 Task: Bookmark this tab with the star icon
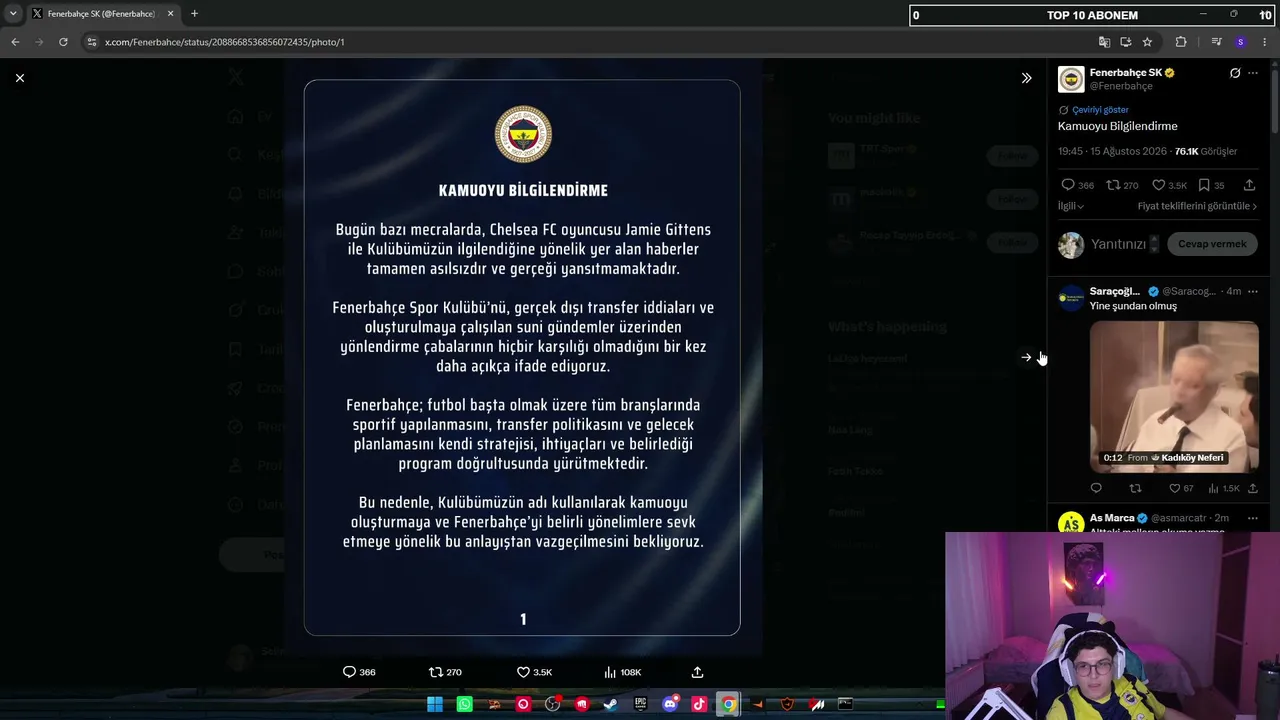[1147, 42]
